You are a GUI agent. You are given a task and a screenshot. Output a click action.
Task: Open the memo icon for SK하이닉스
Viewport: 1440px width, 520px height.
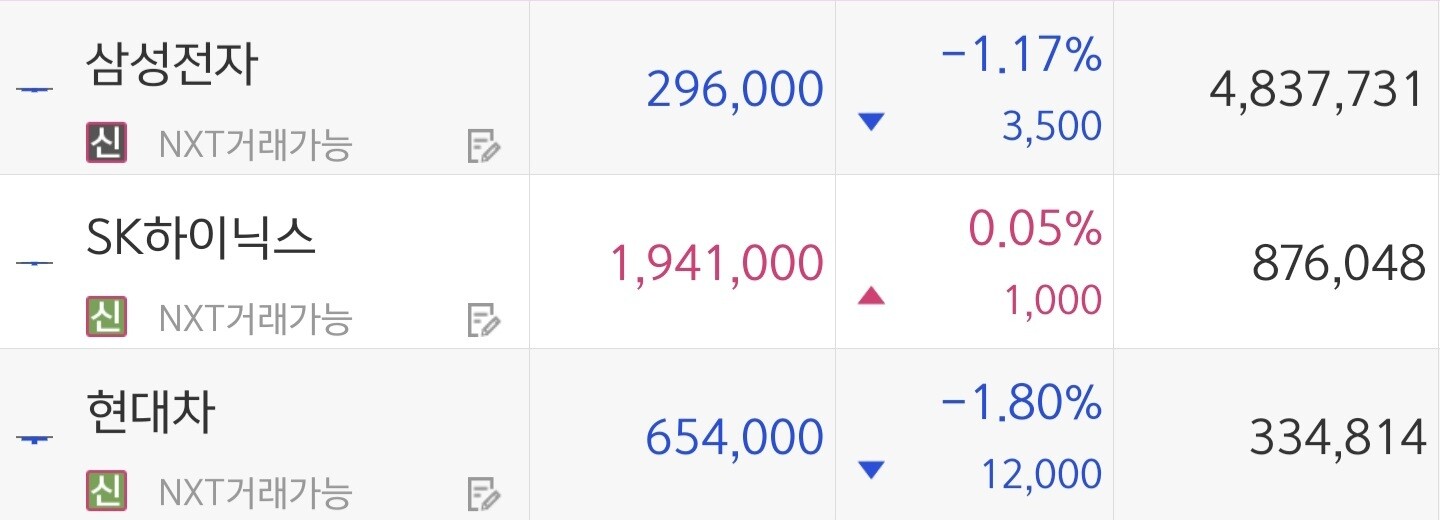pyautogui.click(x=484, y=320)
